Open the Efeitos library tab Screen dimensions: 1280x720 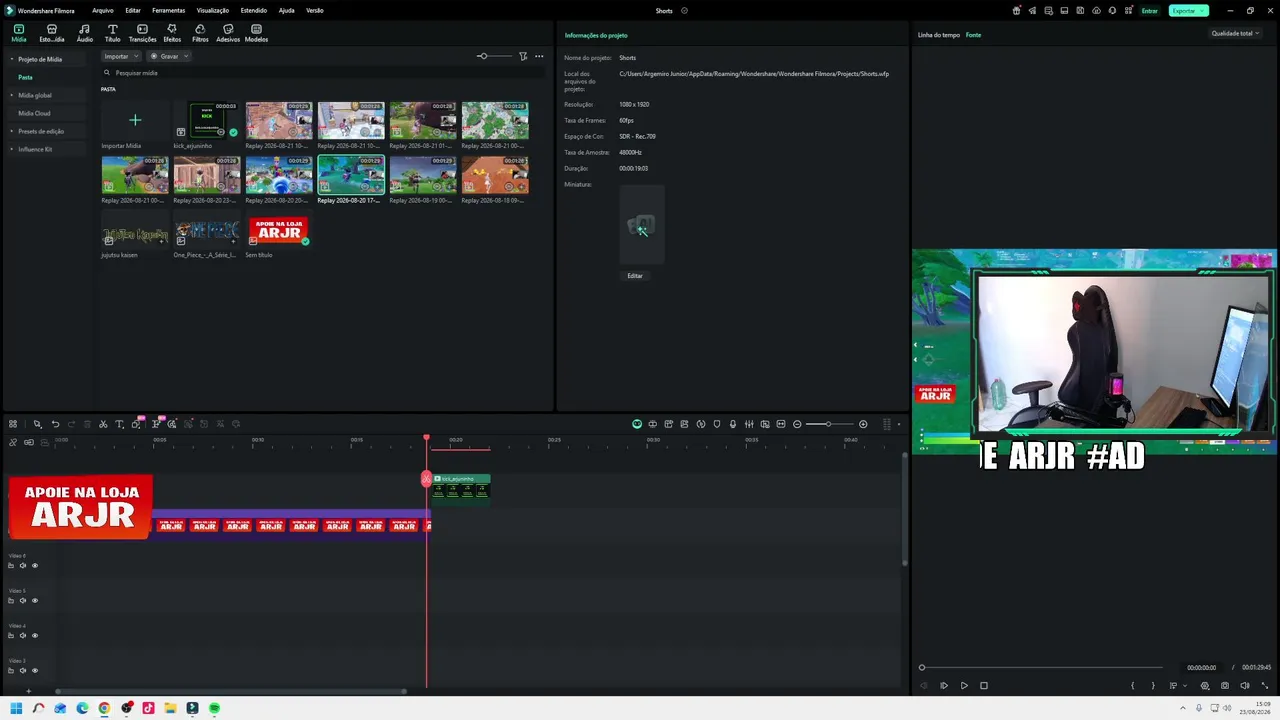coord(172,33)
